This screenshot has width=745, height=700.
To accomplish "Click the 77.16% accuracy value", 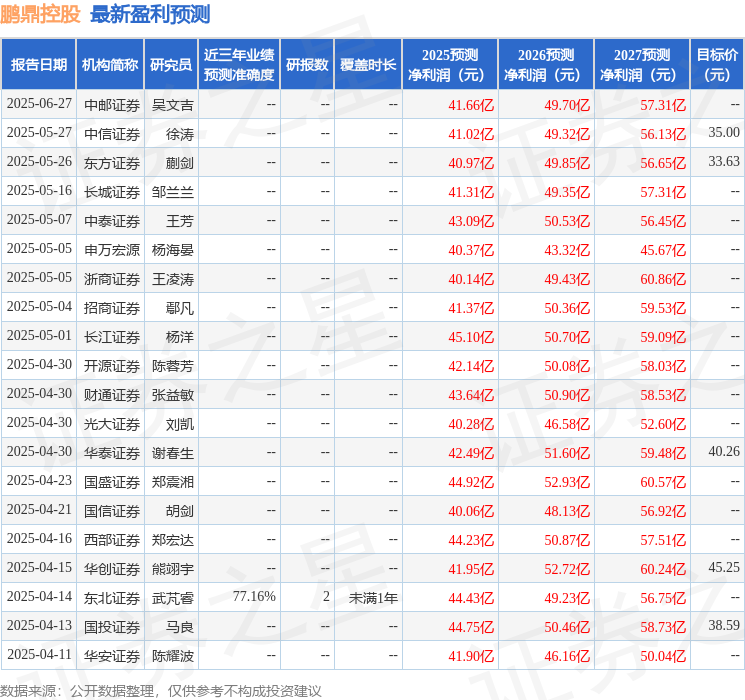I will coord(254,596).
